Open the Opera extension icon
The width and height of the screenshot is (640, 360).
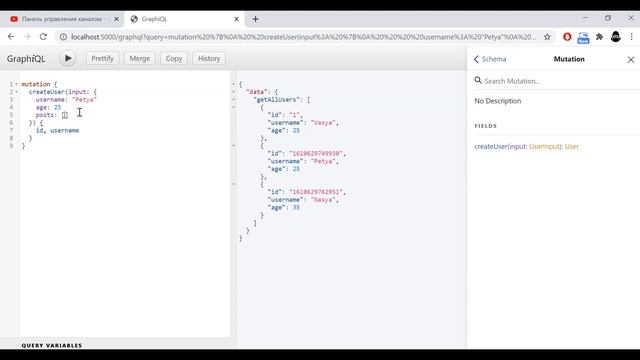[x=567, y=37]
